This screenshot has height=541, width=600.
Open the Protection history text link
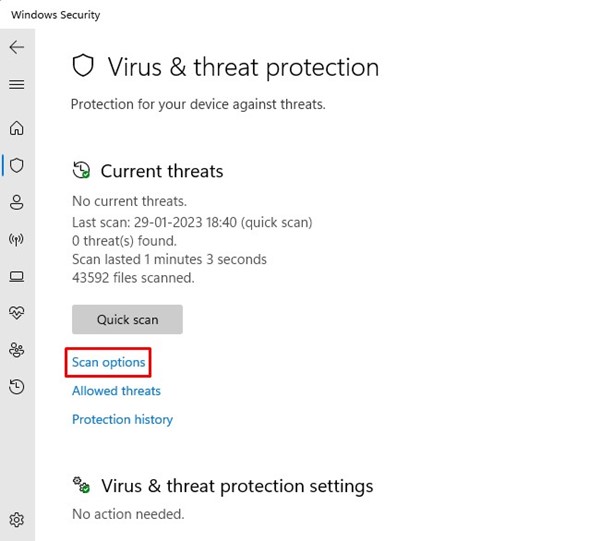tap(122, 420)
